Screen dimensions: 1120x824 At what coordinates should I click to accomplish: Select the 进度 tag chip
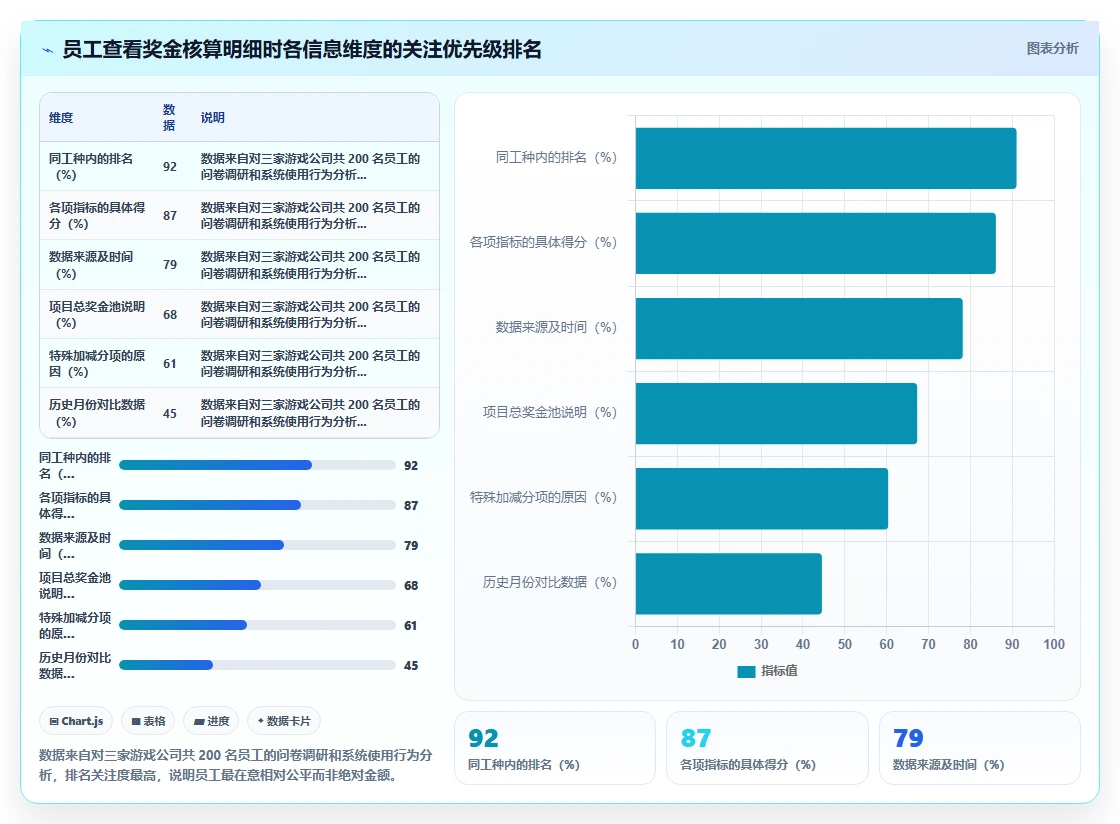pyautogui.click(x=211, y=721)
